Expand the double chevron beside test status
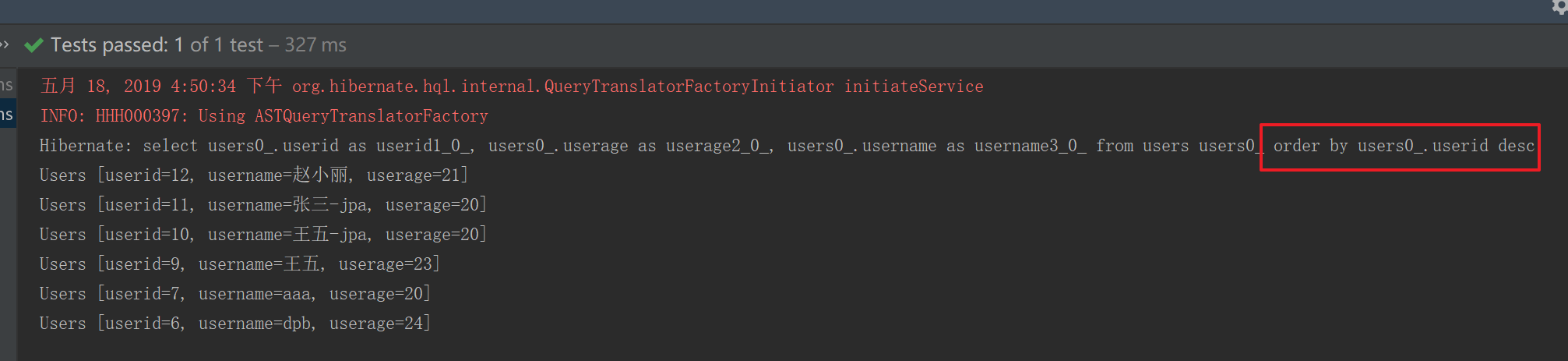 (4, 44)
